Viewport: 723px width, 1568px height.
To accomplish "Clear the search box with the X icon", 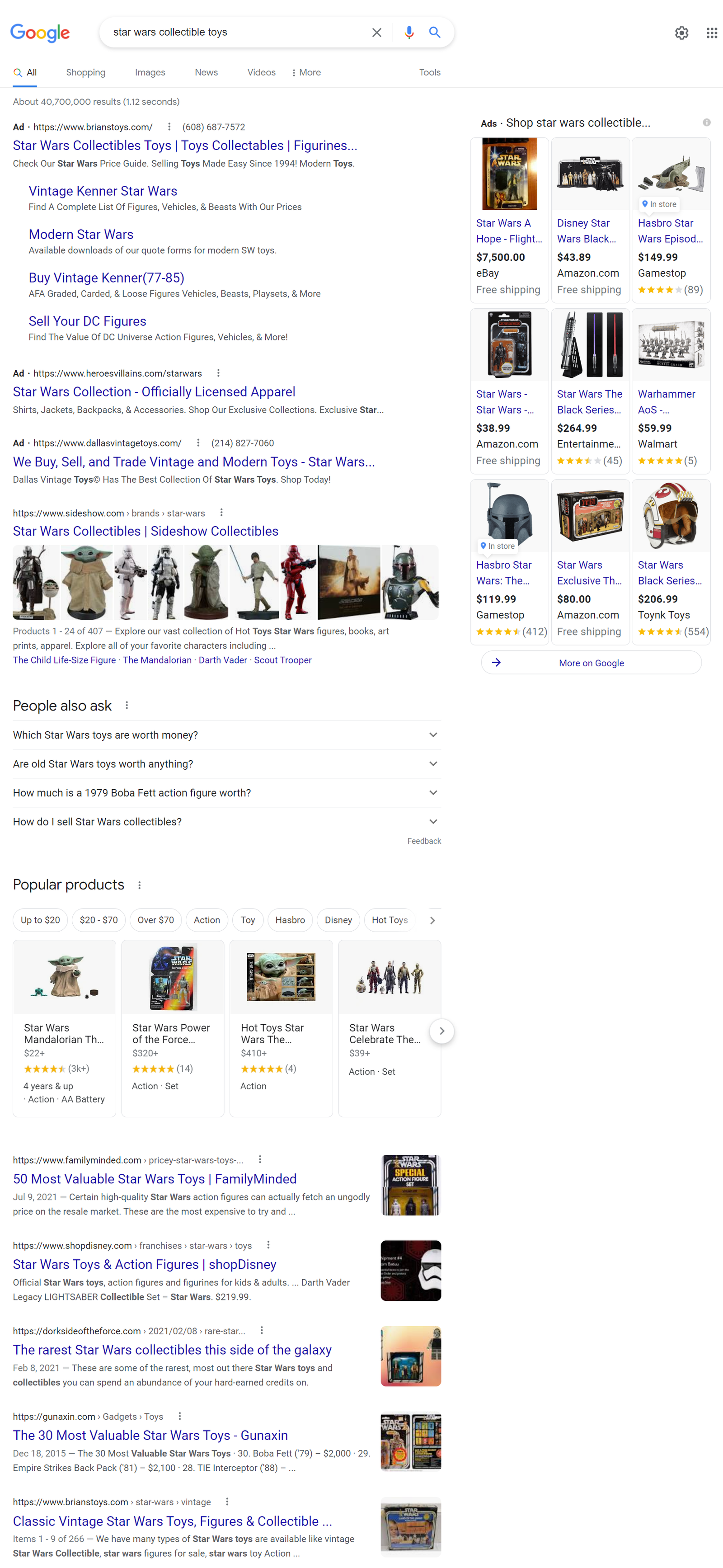I will pos(377,32).
